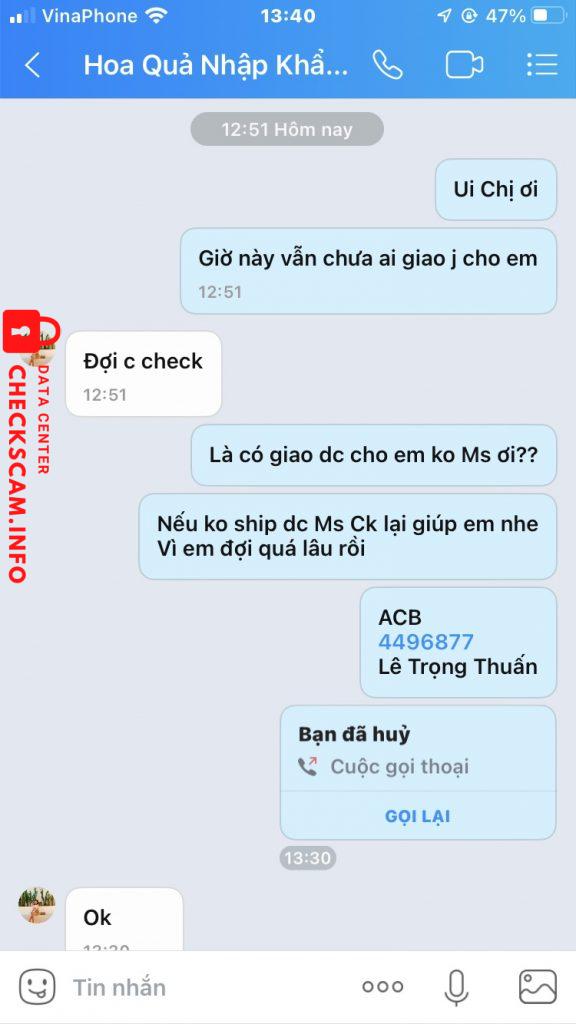Open the chat options list menu icon
Viewport: 576px width, 1024px height.
(541, 64)
